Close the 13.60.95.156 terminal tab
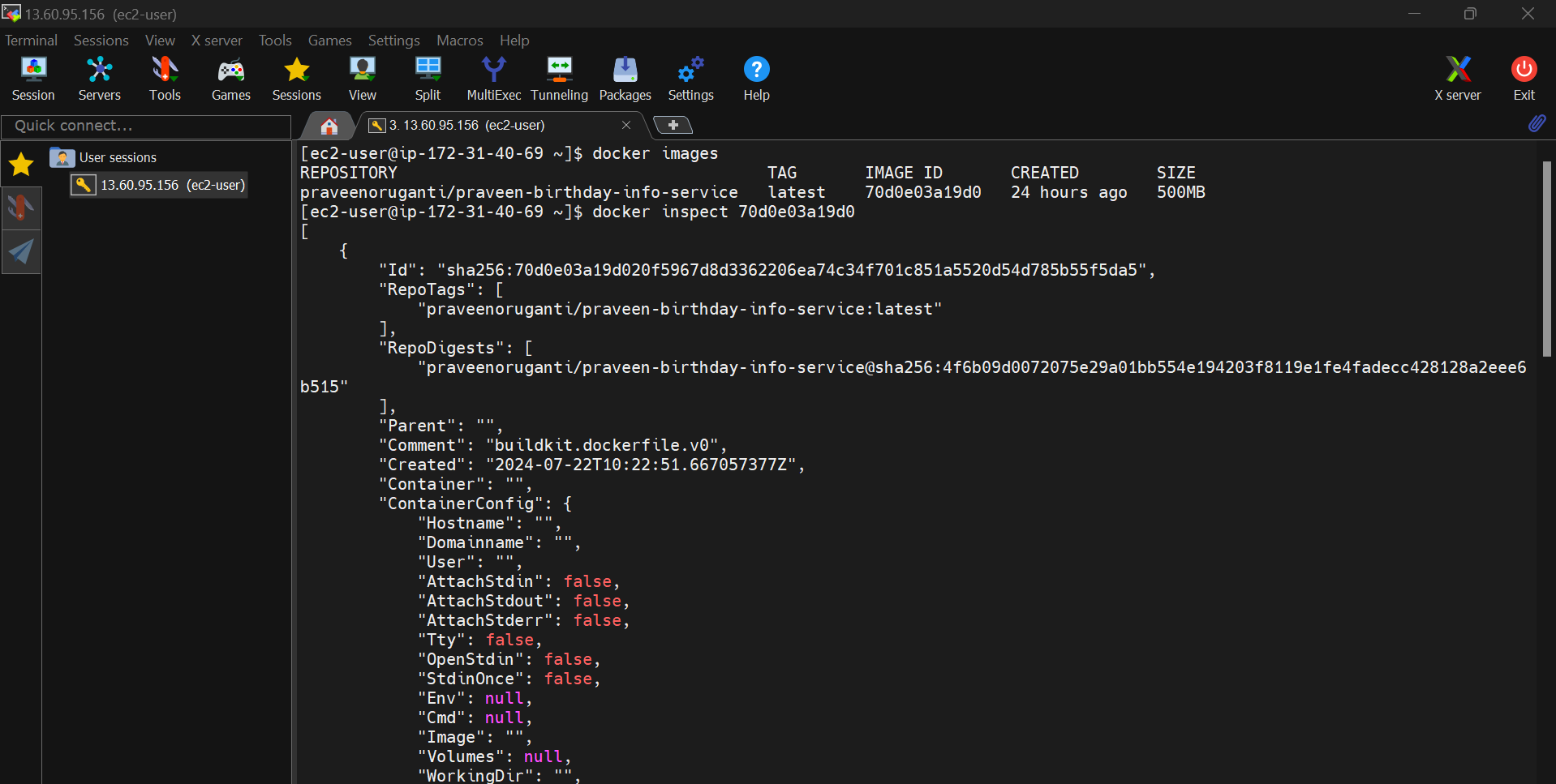Screen dimensions: 1556x784 click(626, 125)
